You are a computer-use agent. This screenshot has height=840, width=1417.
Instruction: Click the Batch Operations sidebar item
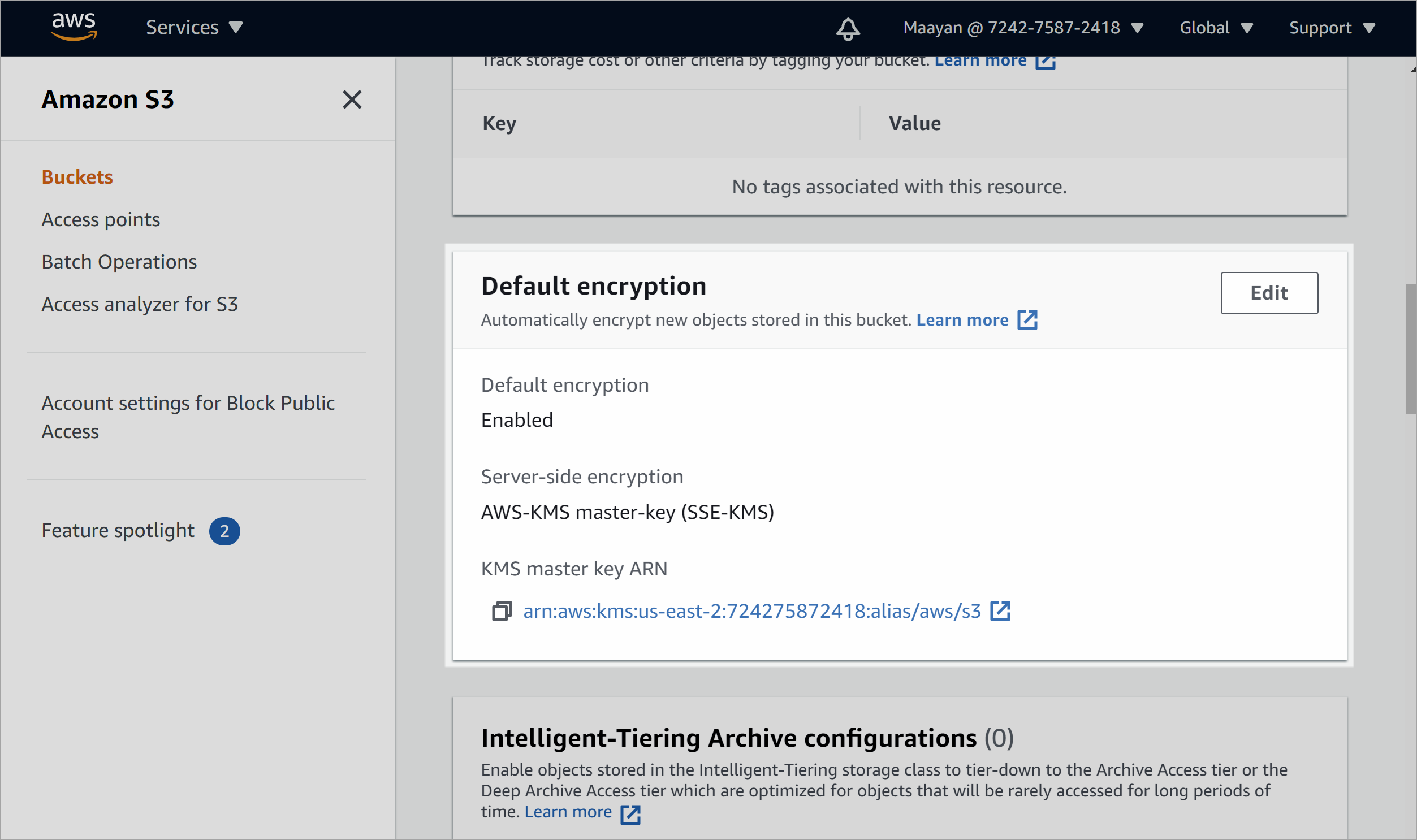[119, 261]
